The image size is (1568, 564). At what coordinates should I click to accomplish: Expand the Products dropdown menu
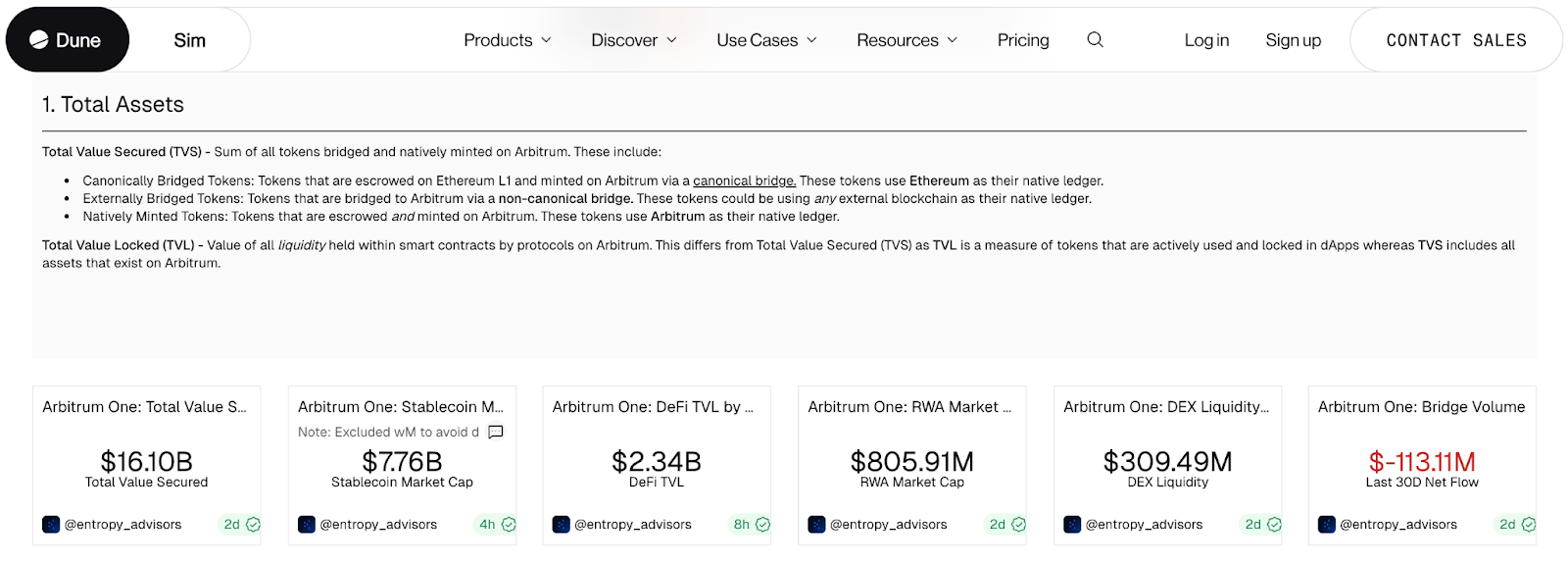pos(507,40)
